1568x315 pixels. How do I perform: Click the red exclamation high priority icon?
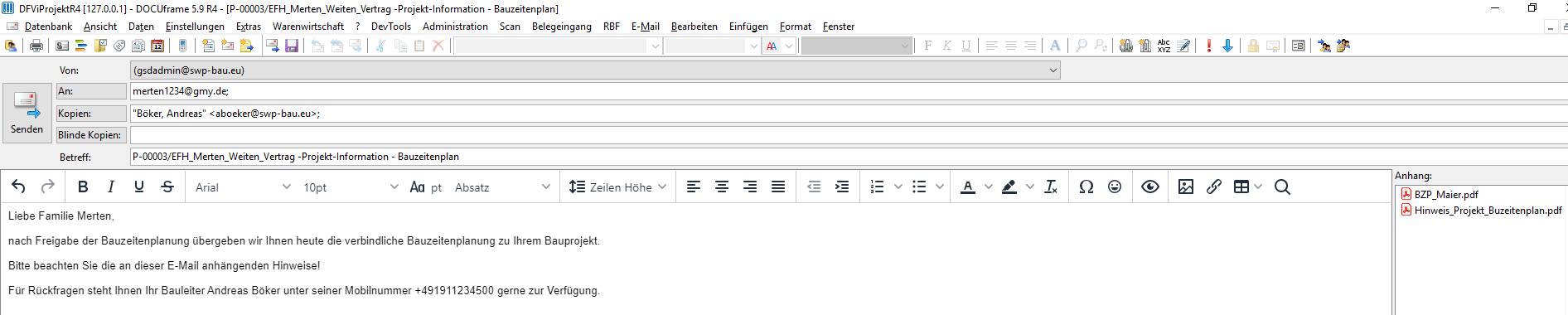(1209, 46)
